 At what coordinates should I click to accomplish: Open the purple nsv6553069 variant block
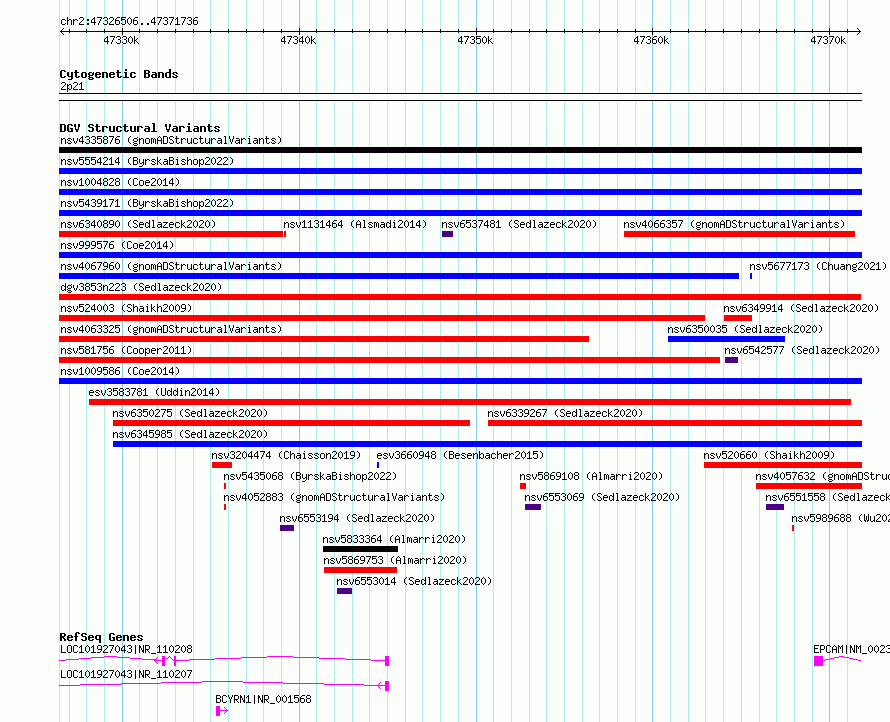[532, 507]
